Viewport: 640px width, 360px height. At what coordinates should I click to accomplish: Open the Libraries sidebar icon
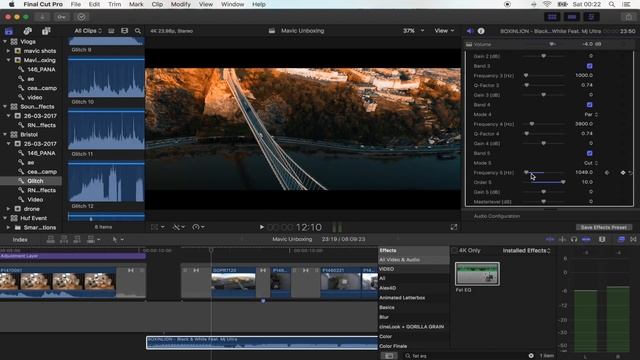click(x=9, y=31)
